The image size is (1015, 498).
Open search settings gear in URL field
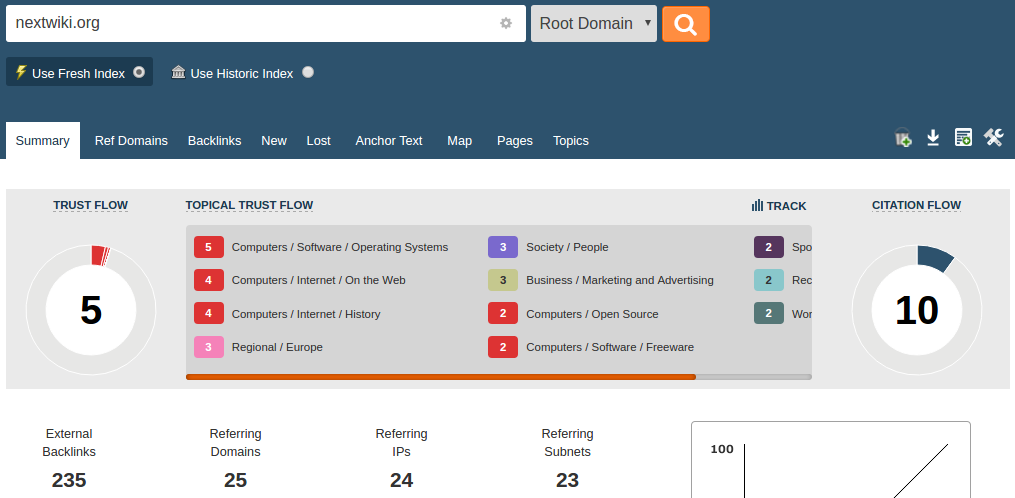tap(506, 23)
